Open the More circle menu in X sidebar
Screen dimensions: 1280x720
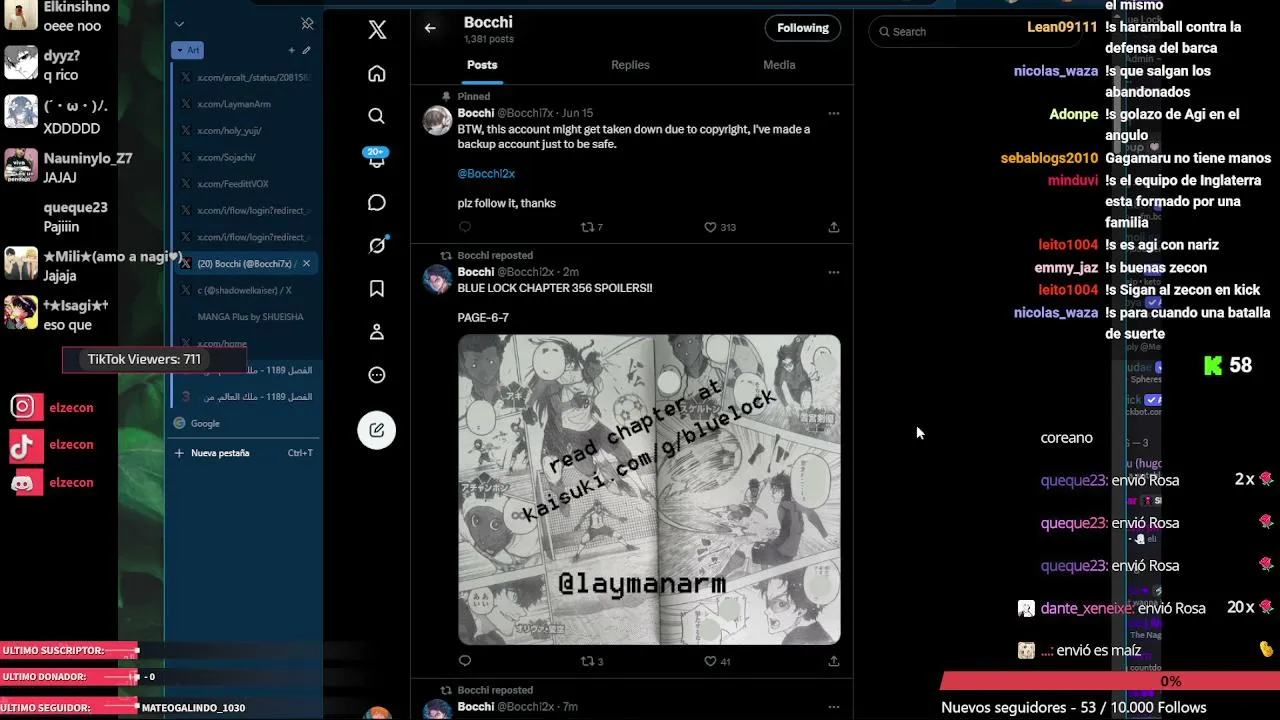point(377,375)
